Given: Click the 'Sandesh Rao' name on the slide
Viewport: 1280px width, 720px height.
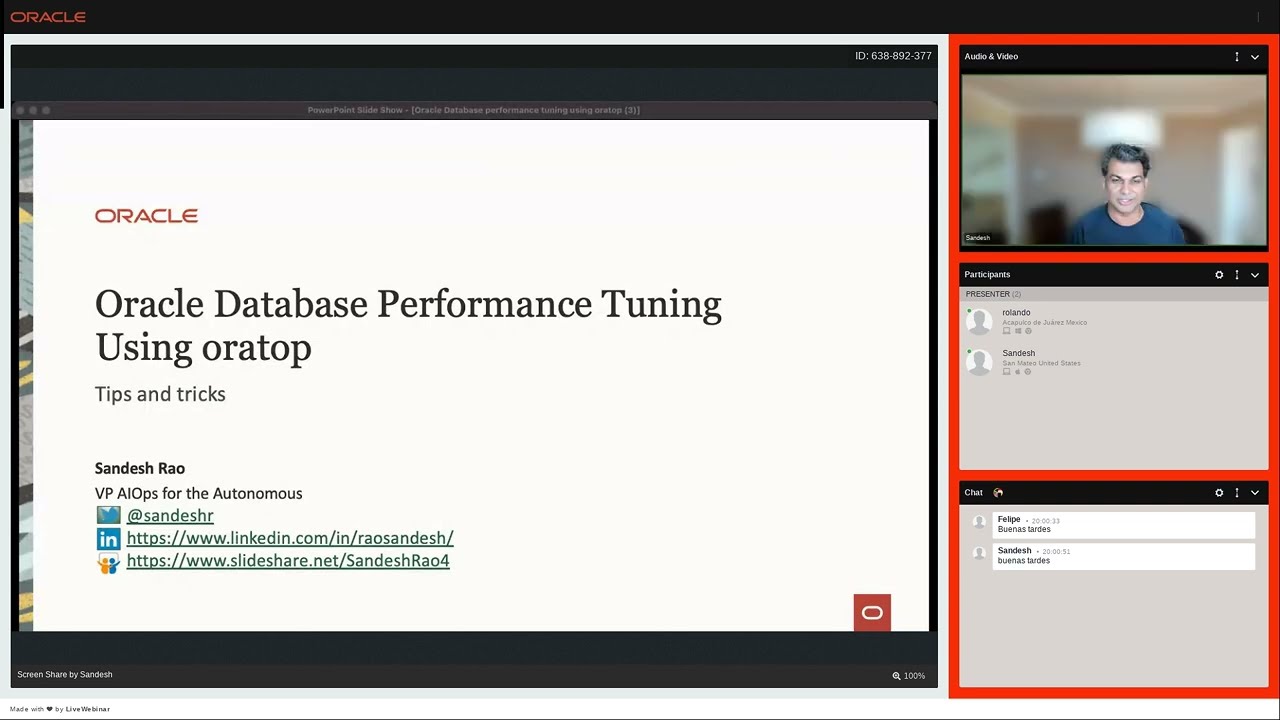Looking at the screenshot, I should tap(140, 468).
